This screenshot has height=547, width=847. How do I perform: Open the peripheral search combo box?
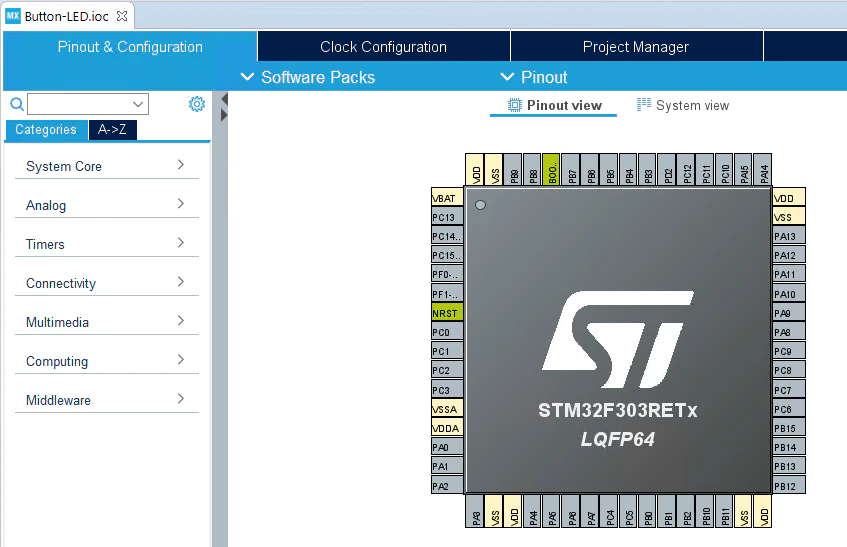pos(88,104)
